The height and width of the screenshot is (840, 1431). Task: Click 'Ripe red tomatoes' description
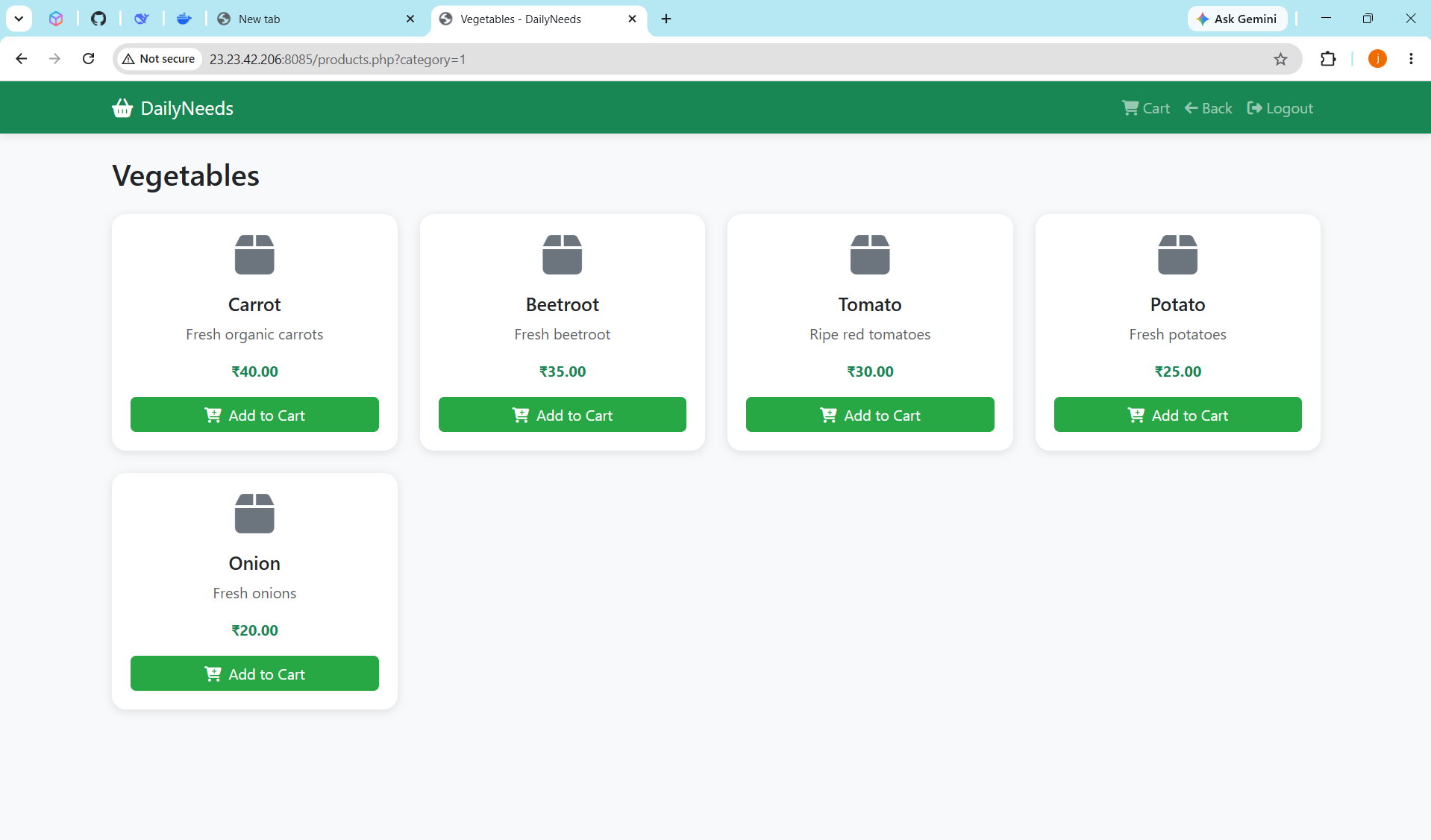tap(870, 334)
